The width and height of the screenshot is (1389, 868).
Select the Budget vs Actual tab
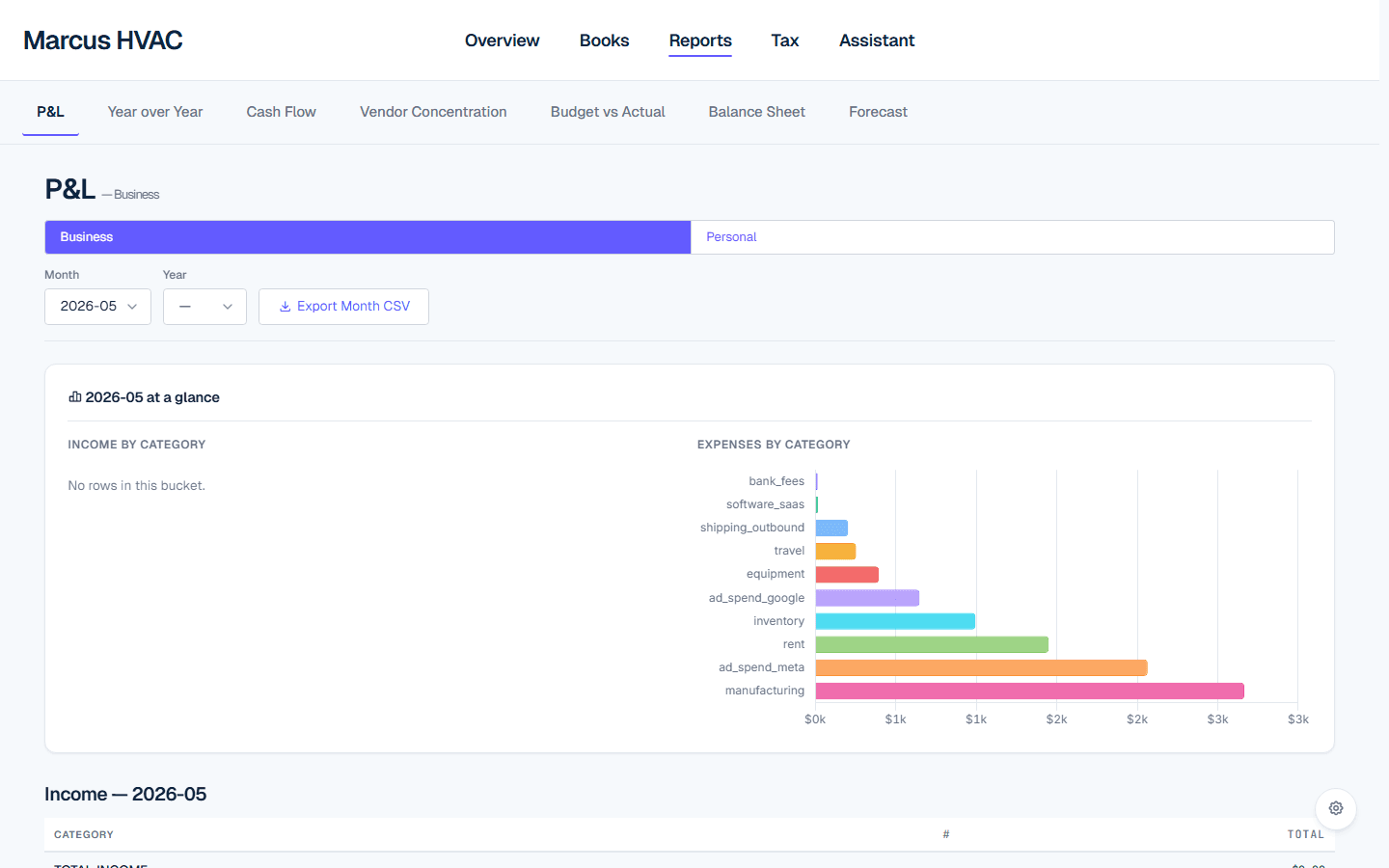(x=608, y=112)
